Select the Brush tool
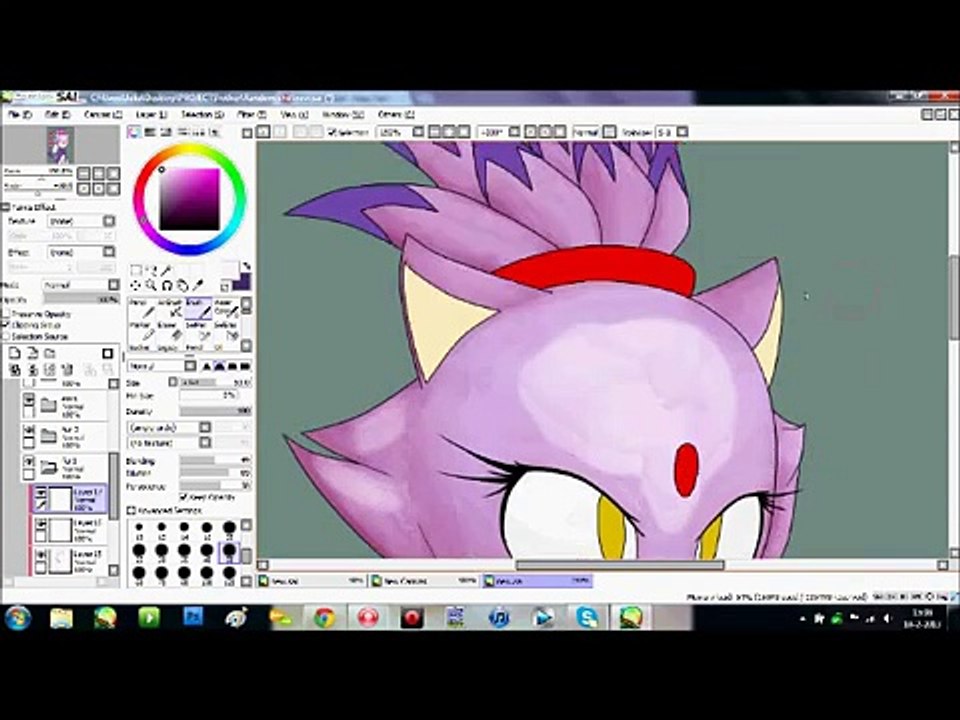 click(198, 309)
